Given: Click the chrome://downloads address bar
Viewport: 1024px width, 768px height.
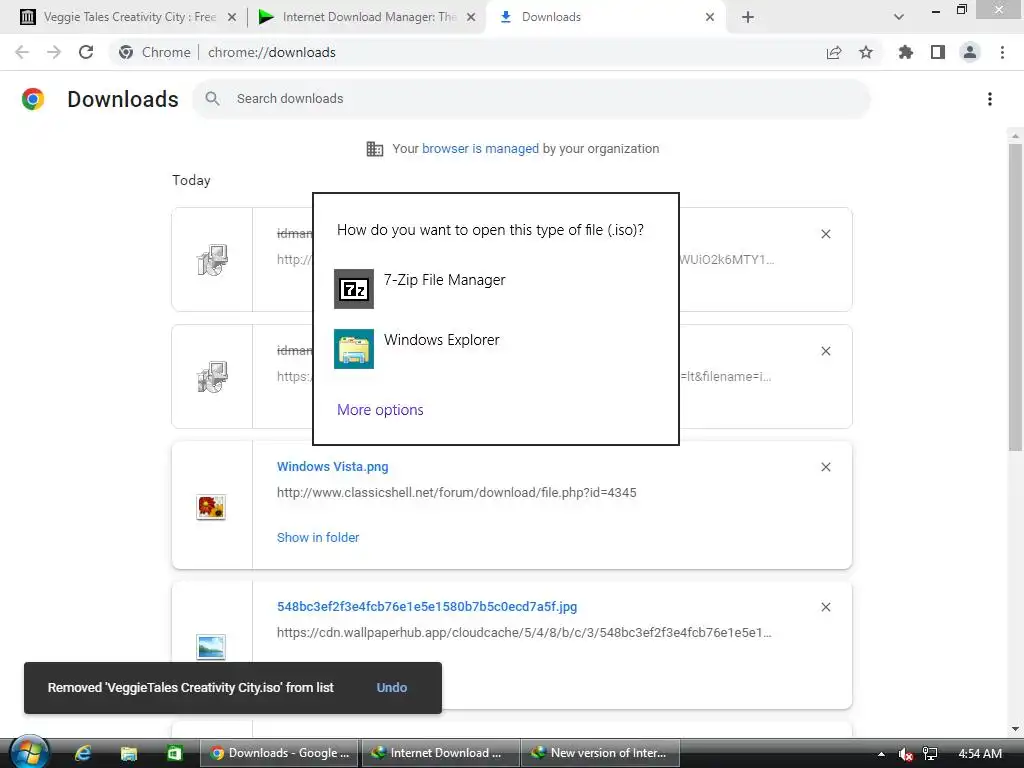Looking at the screenshot, I should tap(271, 52).
